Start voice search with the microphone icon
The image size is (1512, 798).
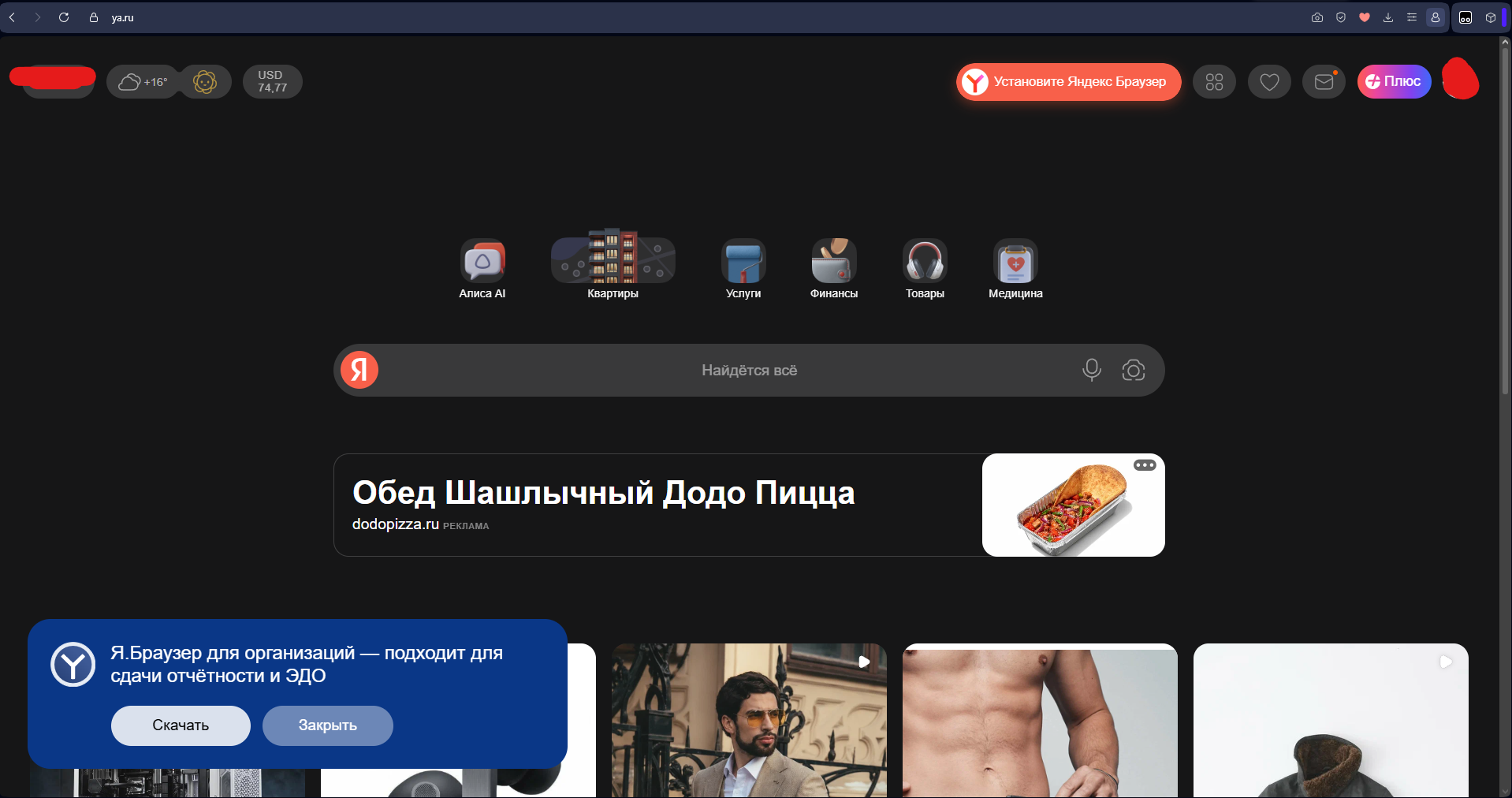click(x=1092, y=370)
